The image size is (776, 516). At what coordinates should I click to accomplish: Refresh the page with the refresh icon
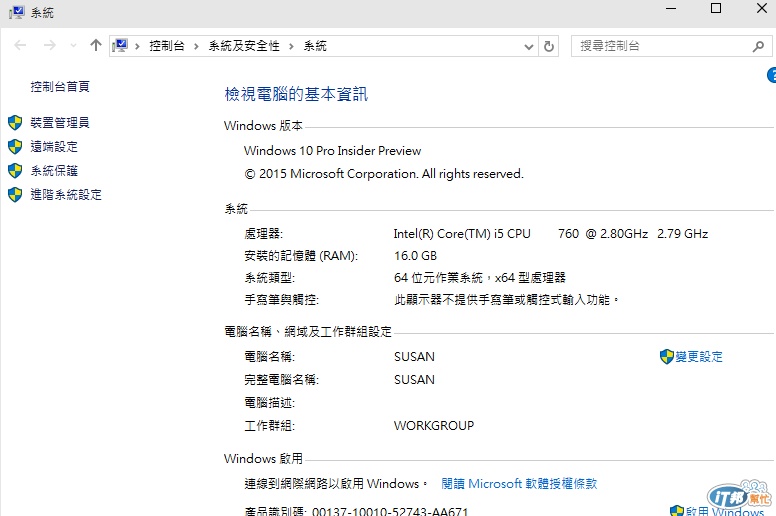(x=549, y=47)
